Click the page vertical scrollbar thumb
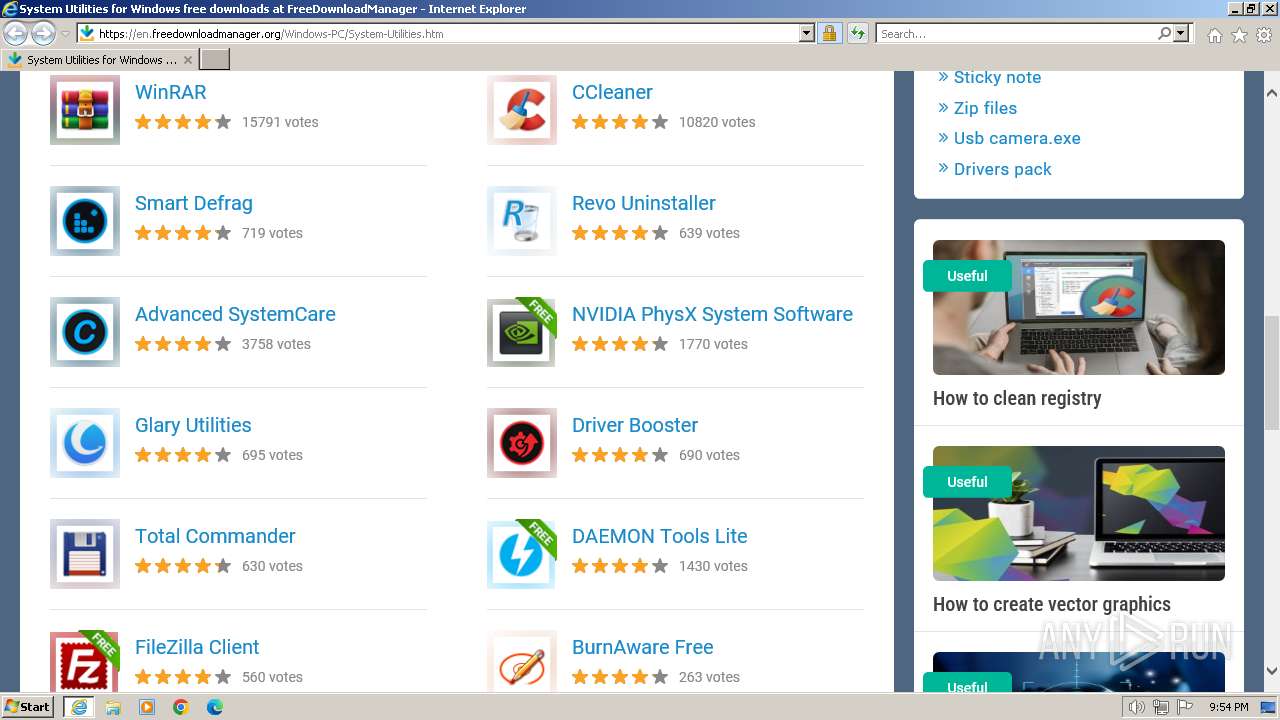 [1272, 373]
